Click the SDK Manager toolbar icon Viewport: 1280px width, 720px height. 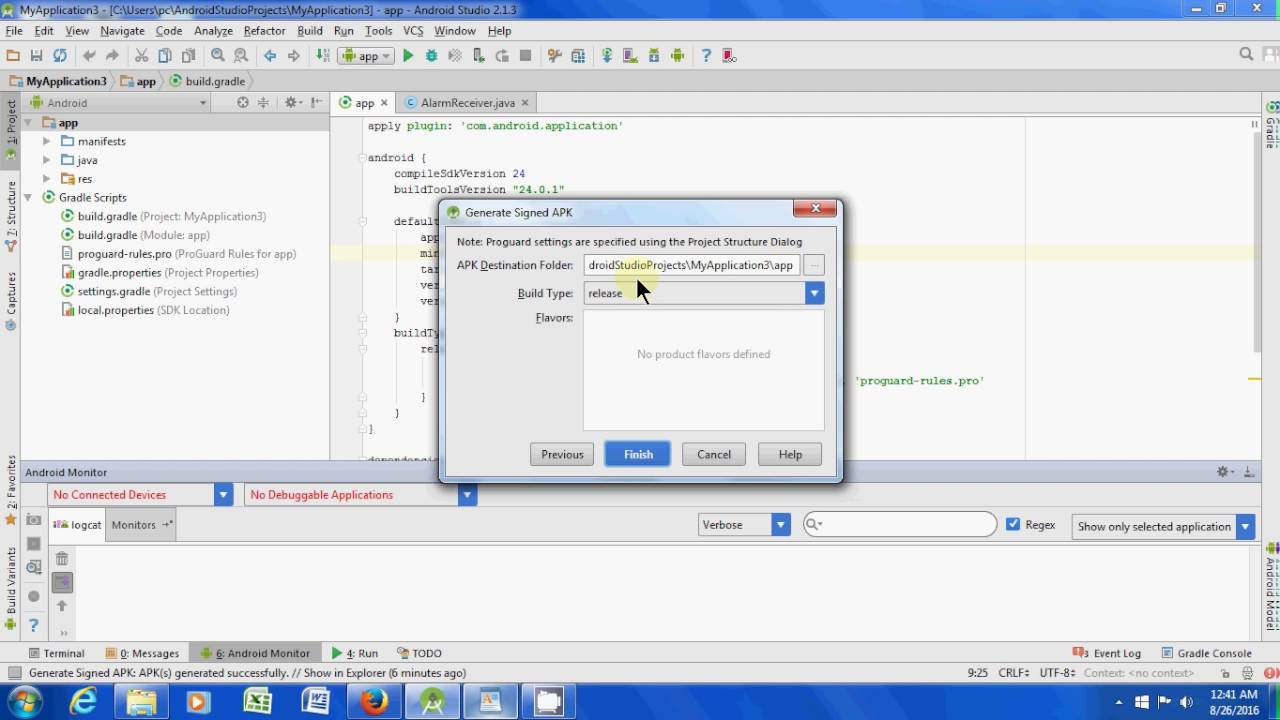click(x=654, y=56)
